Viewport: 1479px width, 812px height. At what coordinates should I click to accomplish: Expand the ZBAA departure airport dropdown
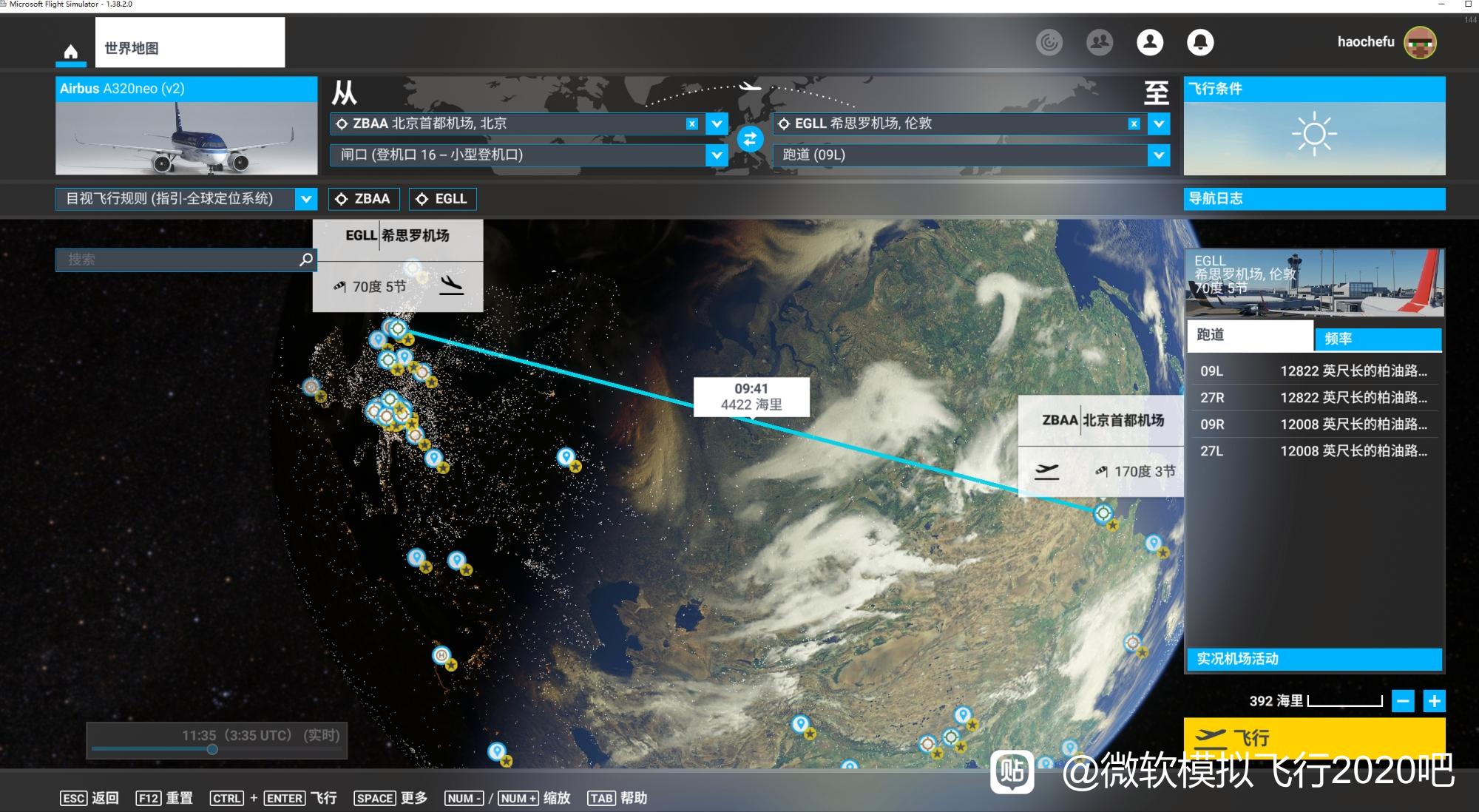click(717, 124)
